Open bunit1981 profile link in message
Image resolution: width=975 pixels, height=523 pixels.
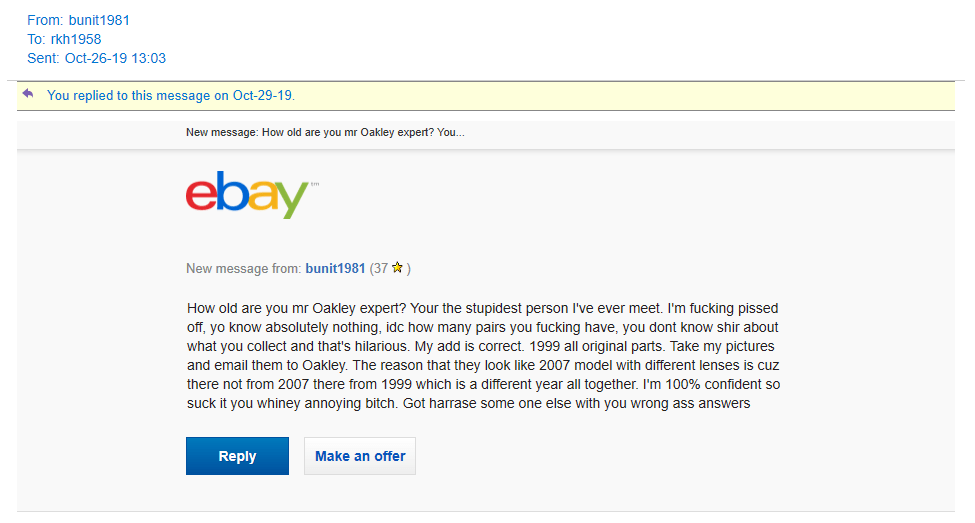(335, 269)
